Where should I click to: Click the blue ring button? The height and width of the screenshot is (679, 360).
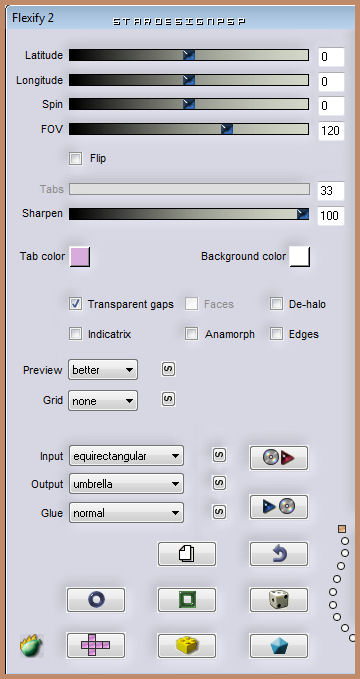96,599
